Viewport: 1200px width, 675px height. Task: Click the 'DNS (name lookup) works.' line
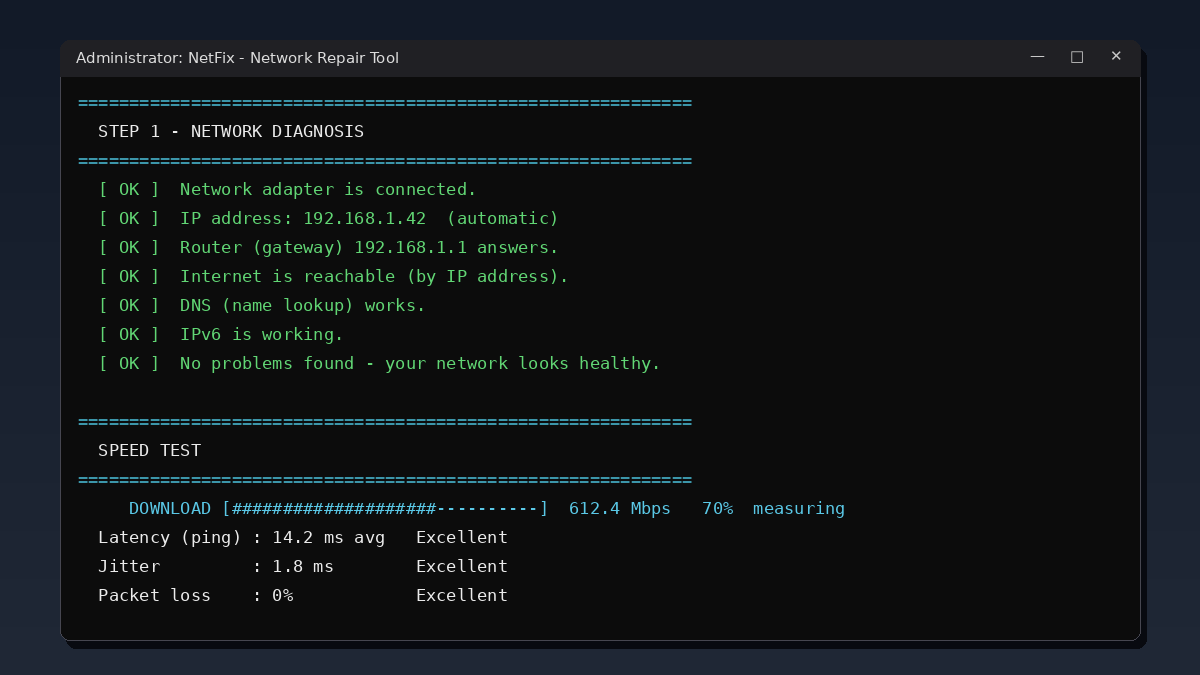303,306
